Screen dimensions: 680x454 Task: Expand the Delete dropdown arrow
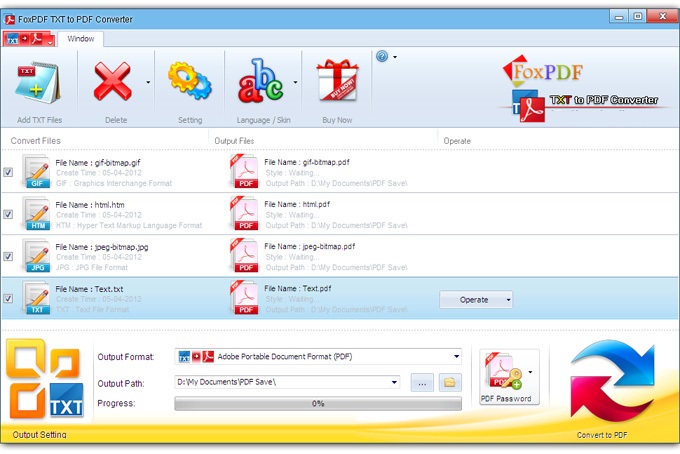pyautogui.click(x=148, y=82)
